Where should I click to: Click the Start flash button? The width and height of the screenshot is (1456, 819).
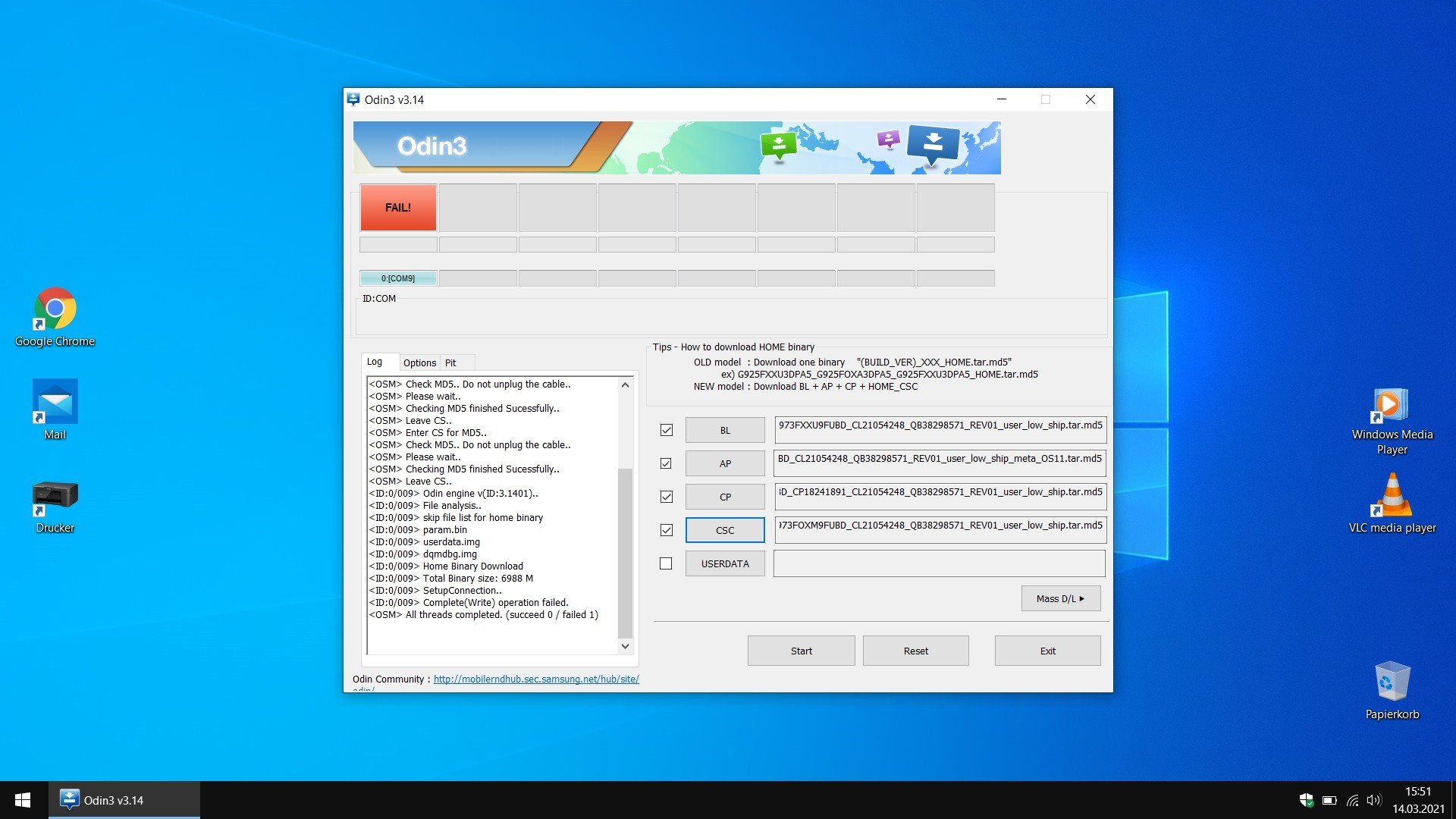pos(801,651)
